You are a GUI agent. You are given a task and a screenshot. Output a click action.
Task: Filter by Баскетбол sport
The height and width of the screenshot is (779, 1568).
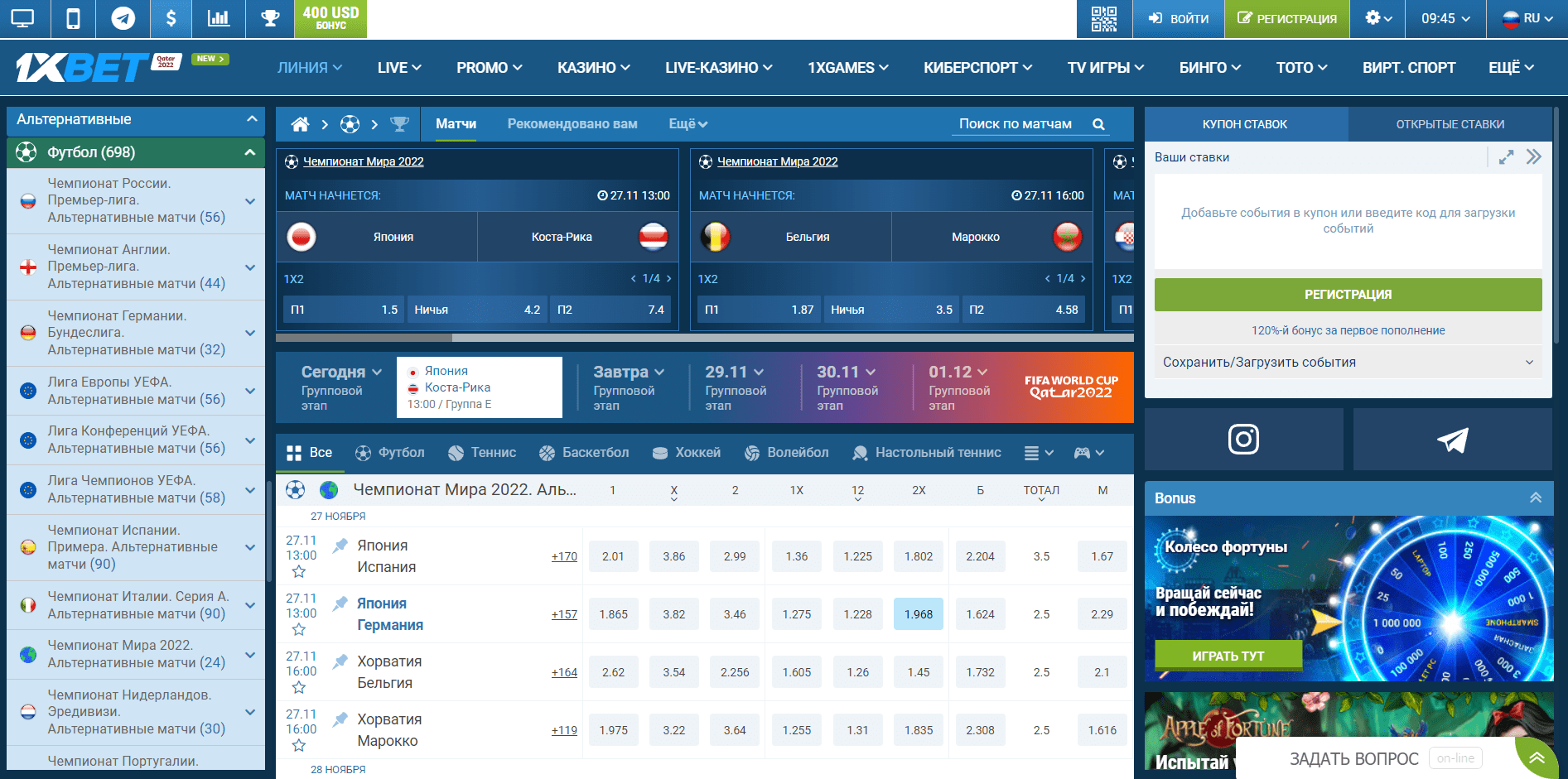(x=584, y=453)
